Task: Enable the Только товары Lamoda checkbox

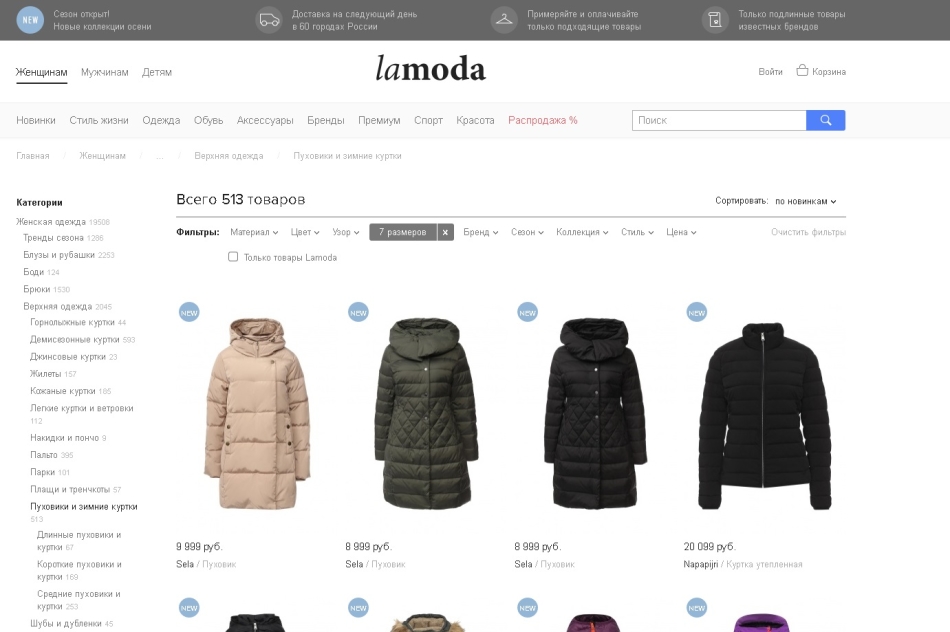Action: click(233, 257)
